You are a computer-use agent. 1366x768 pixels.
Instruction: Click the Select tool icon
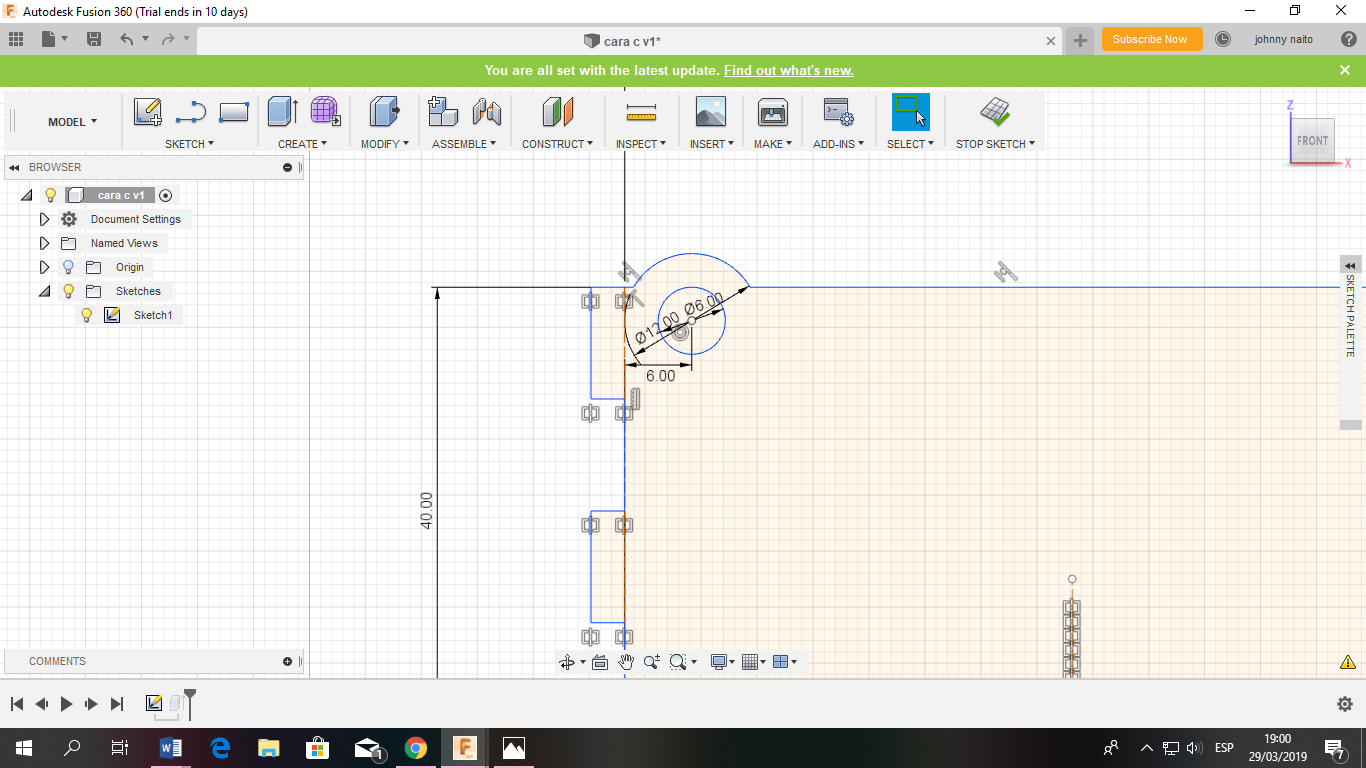(x=911, y=111)
